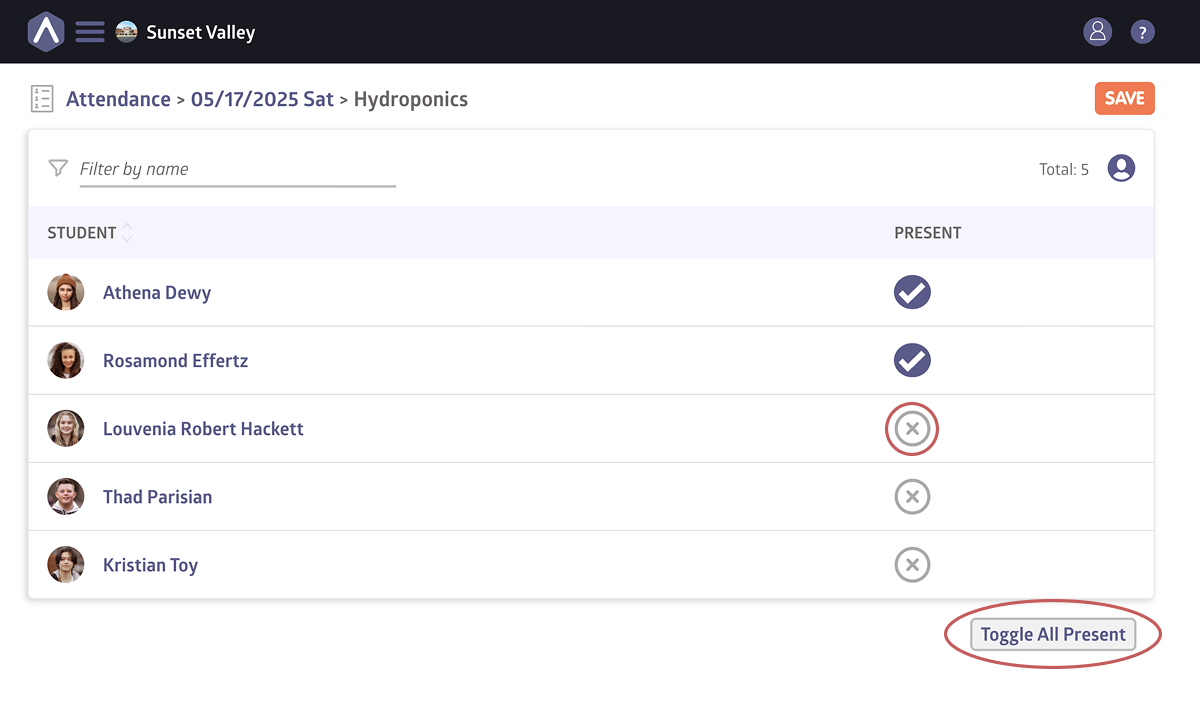Mark Louvenia Robert Hackett as present
The width and height of the screenshot is (1200, 710).
tap(912, 429)
